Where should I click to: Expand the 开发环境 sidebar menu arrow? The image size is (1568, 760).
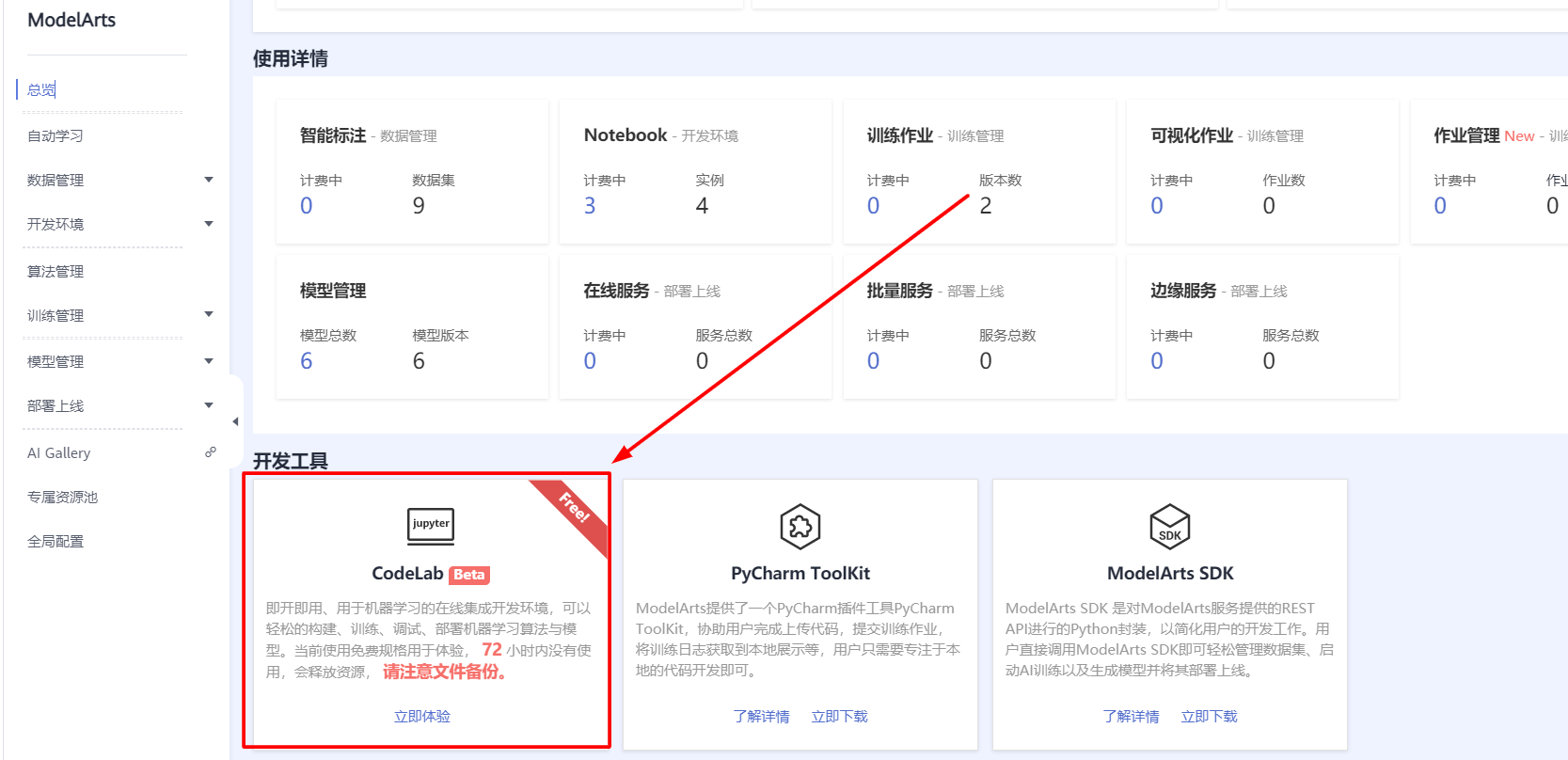(209, 224)
